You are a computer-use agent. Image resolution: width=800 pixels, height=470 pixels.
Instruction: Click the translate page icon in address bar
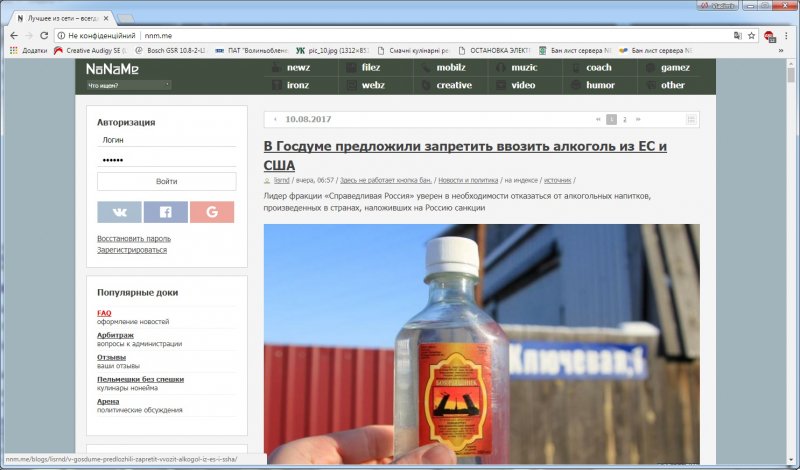[x=738, y=36]
